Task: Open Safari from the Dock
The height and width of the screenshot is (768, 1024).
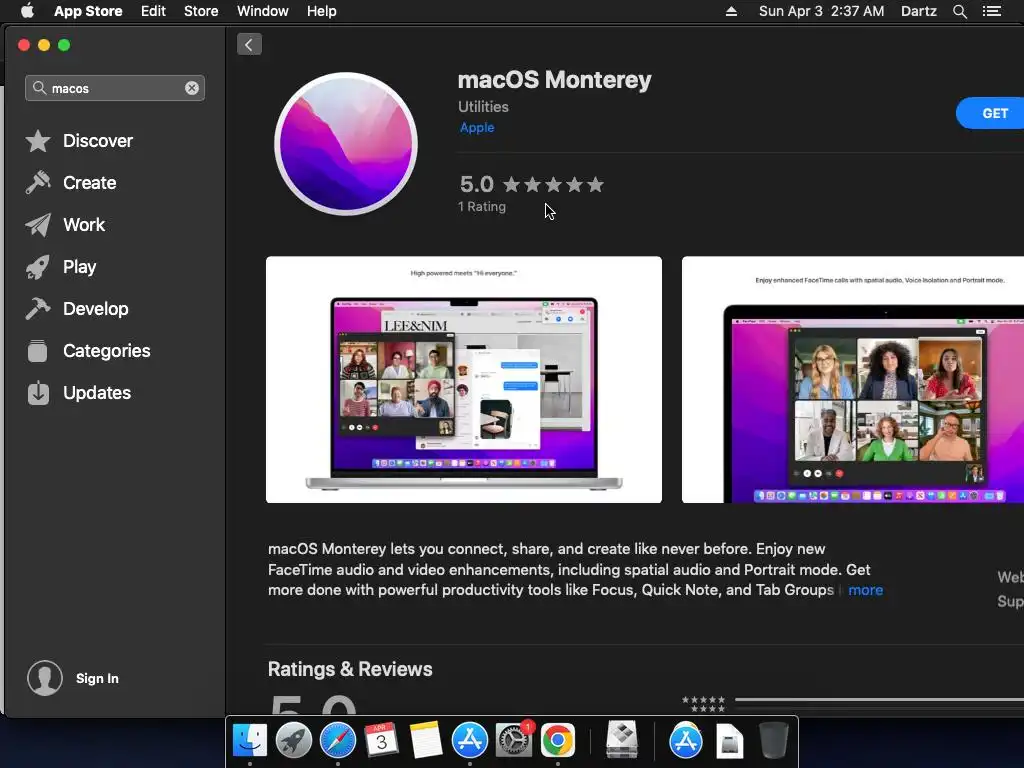Action: (x=338, y=741)
